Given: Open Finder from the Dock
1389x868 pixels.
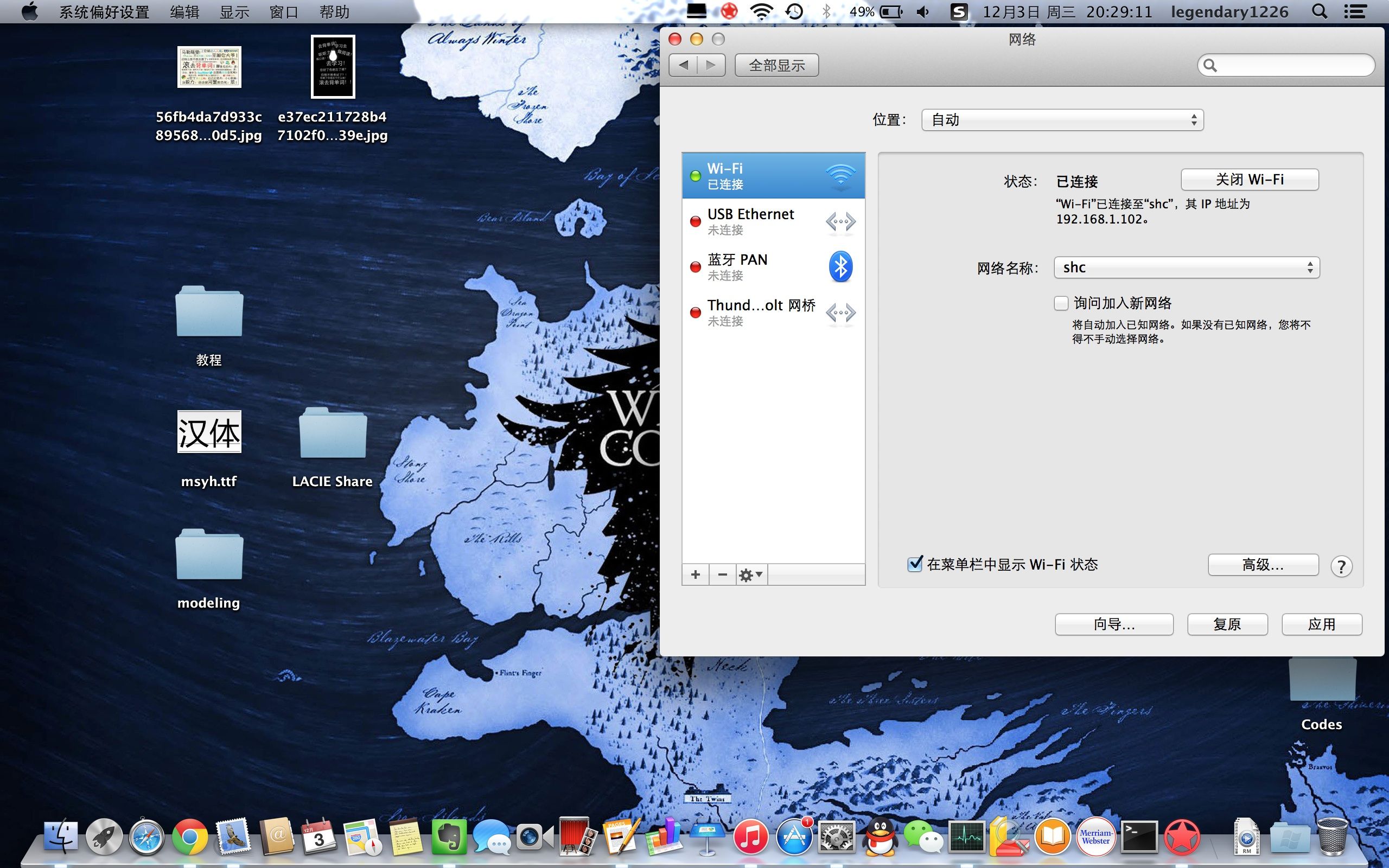Looking at the screenshot, I should tap(61, 837).
